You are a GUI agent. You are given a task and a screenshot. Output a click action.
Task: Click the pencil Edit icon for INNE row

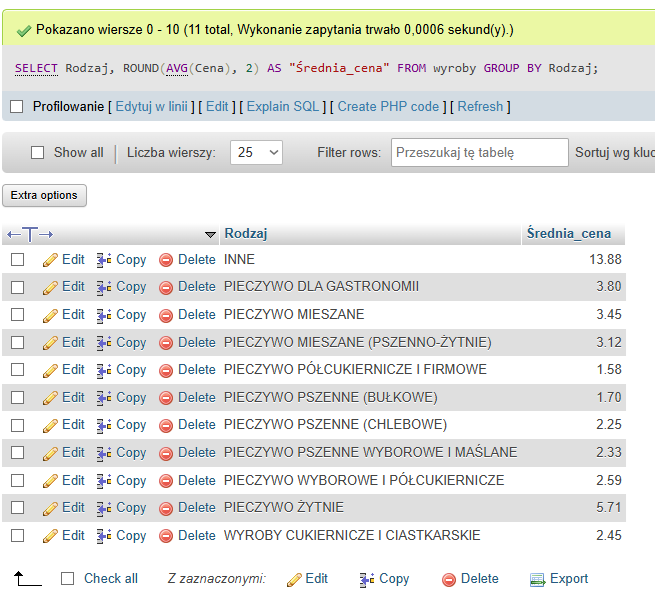(50, 259)
